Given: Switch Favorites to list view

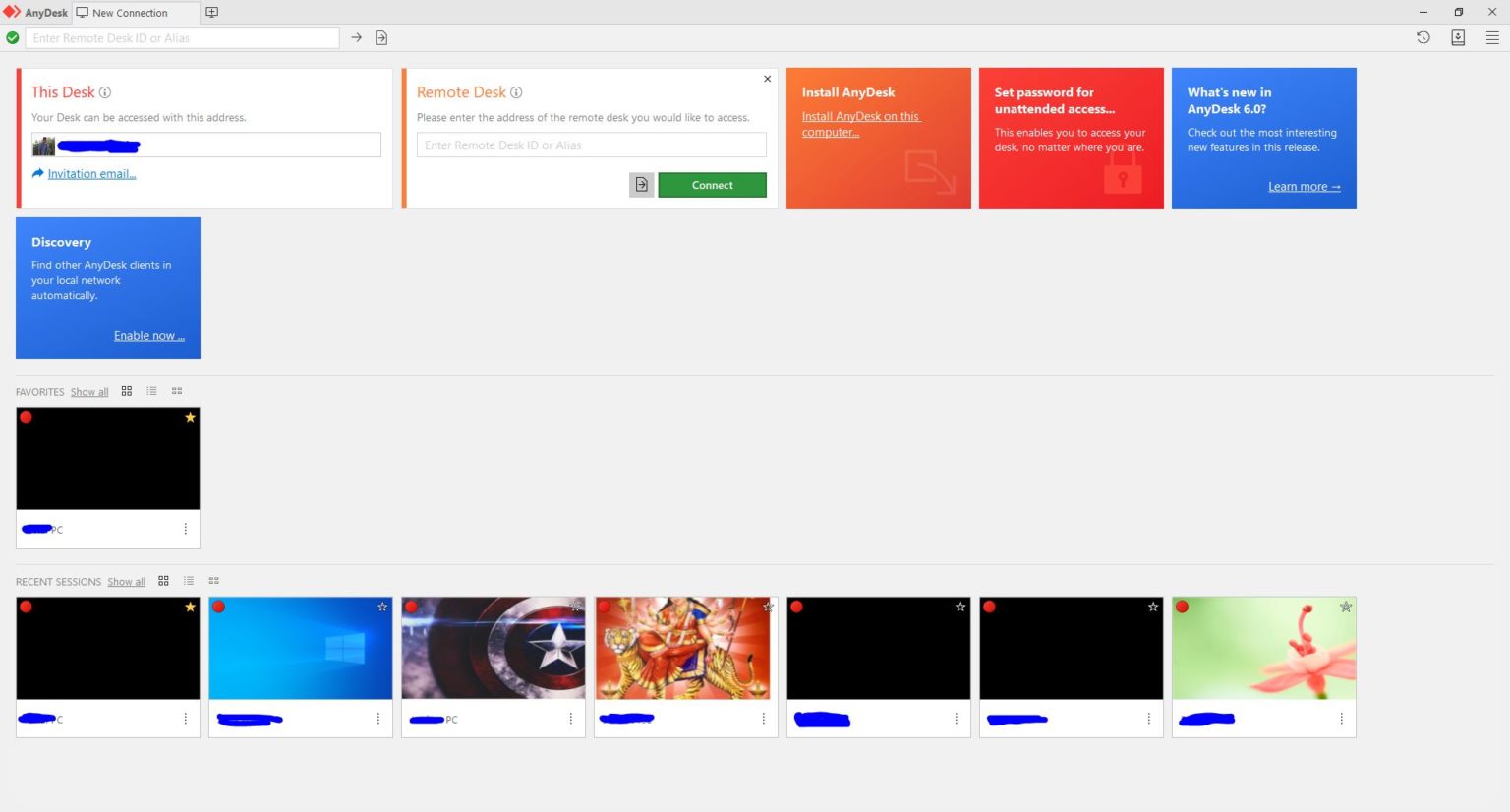Looking at the screenshot, I should pos(151,391).
